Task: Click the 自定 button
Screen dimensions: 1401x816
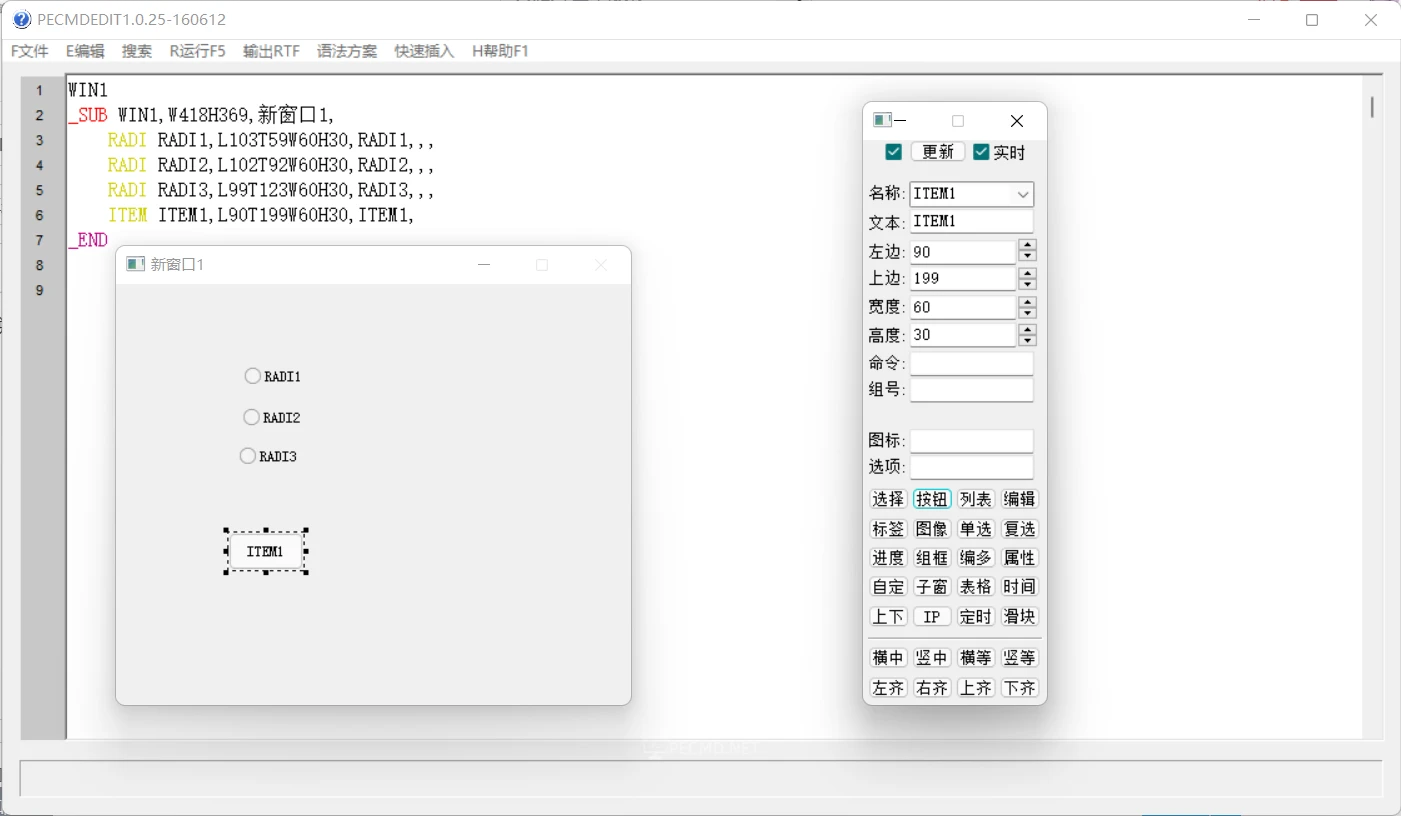Action: (x=888, y=587)
